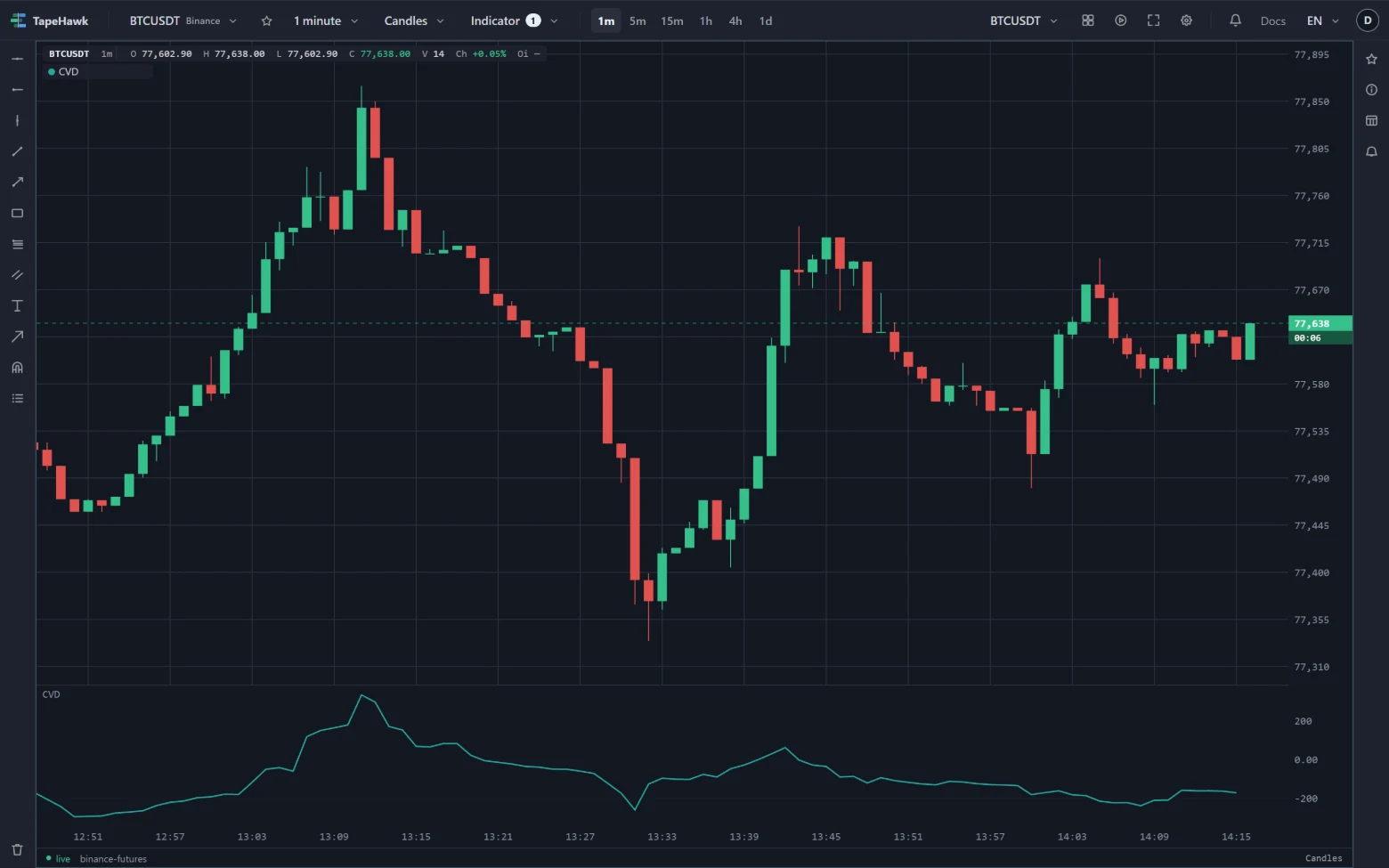Click the V 14 volume value
The image size is (1389, 868).
tap(434, 54)
